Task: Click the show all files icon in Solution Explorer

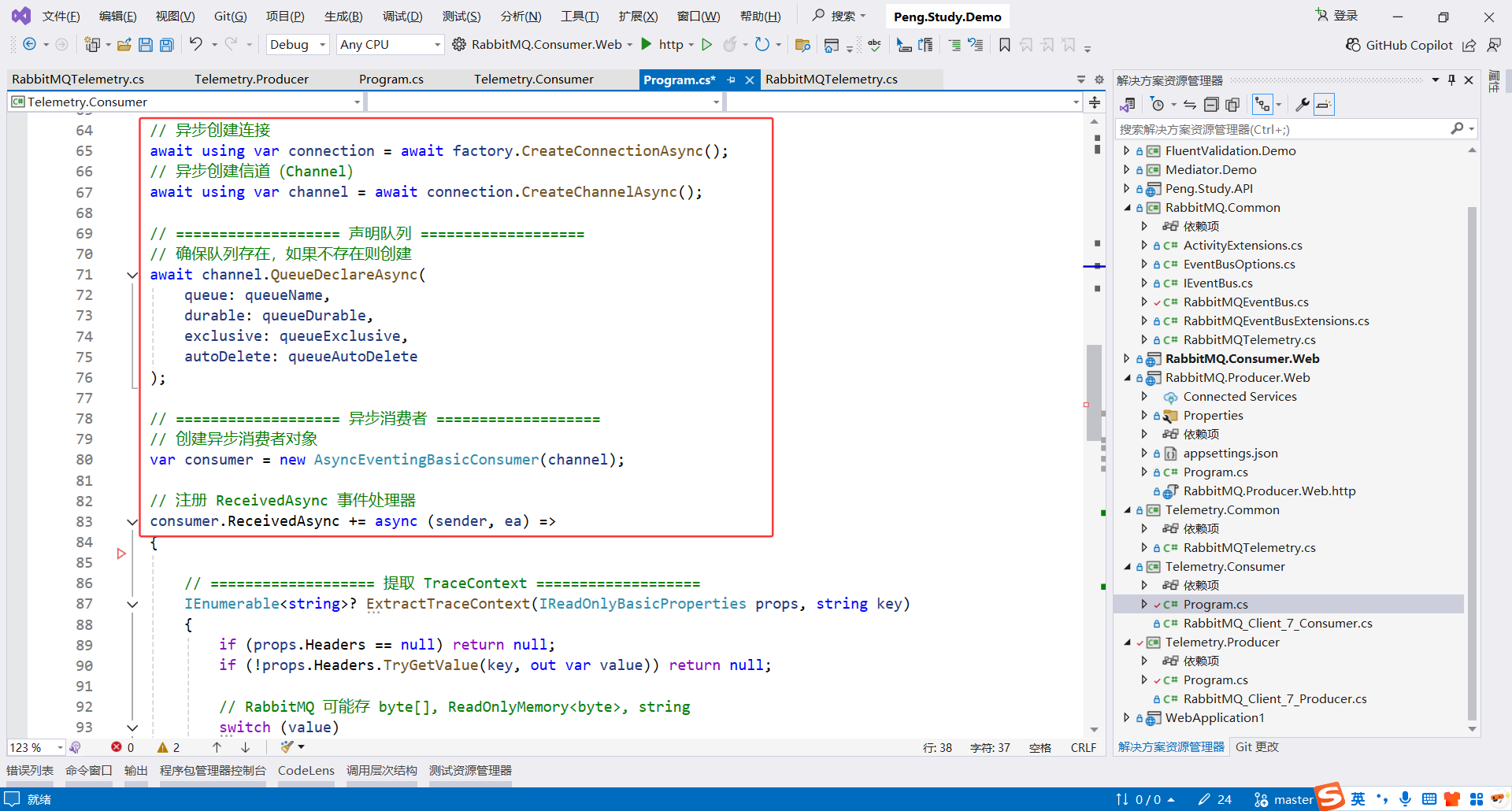Action: (1233, 104)
